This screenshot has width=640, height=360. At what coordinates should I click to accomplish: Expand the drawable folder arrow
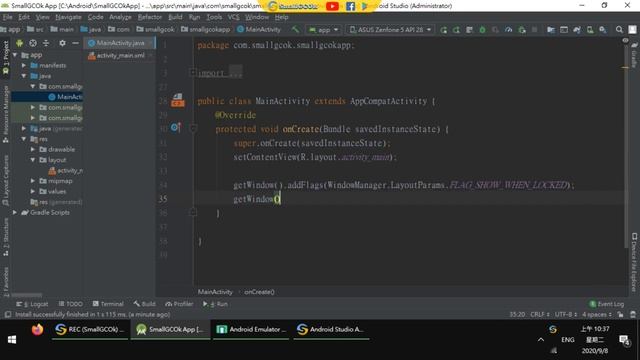pyautogui.click(x=33, y=149)
